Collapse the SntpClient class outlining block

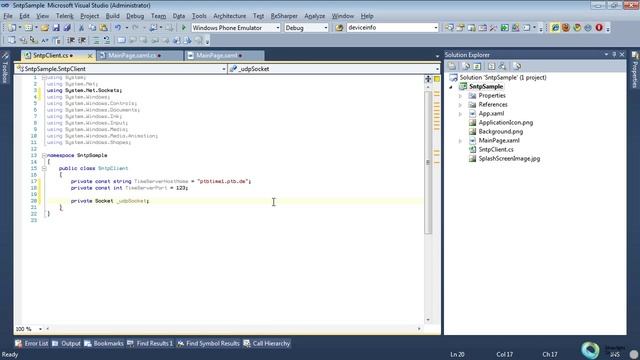click(44, 168)
